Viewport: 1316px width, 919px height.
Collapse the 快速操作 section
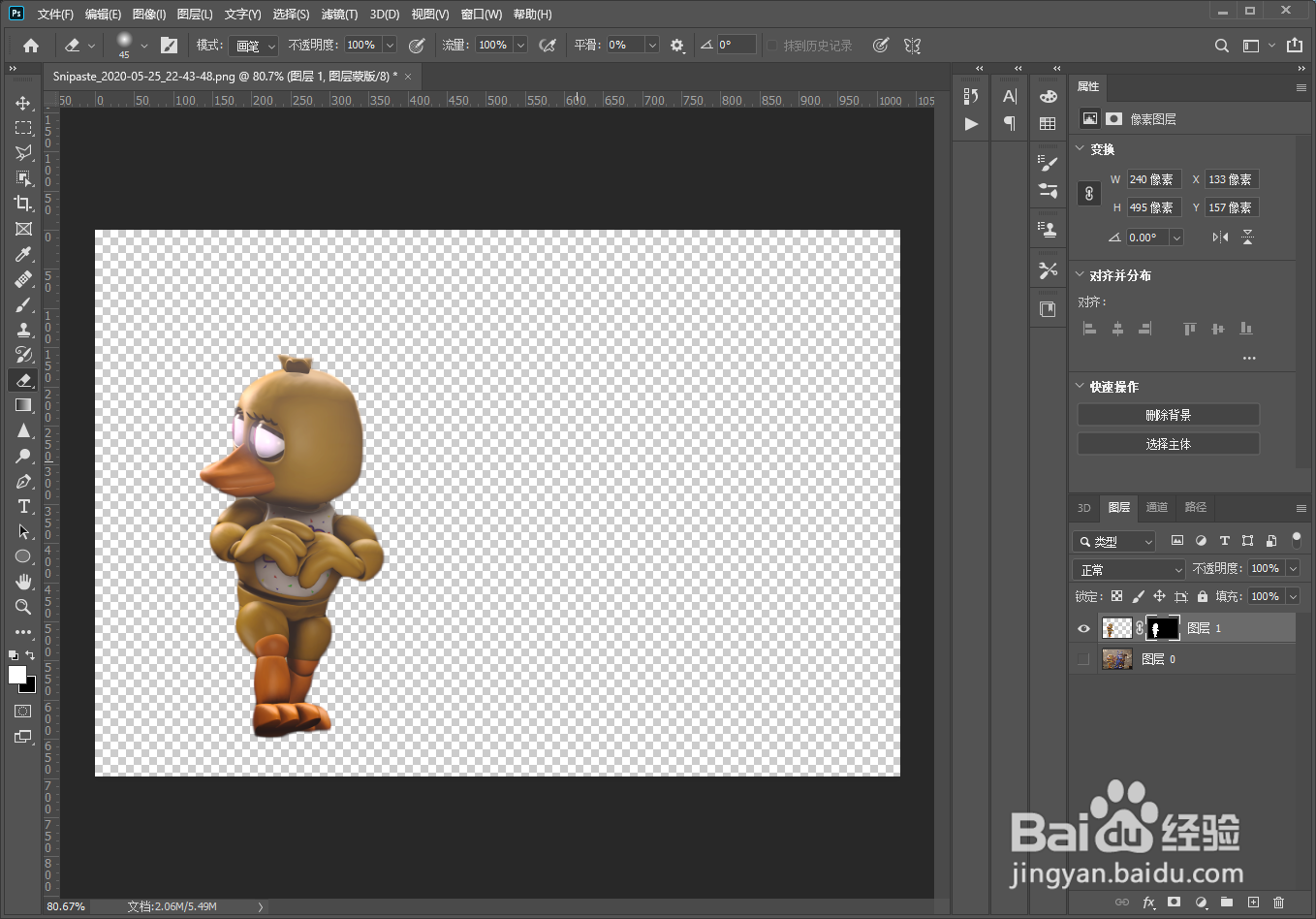(1081, 386)
